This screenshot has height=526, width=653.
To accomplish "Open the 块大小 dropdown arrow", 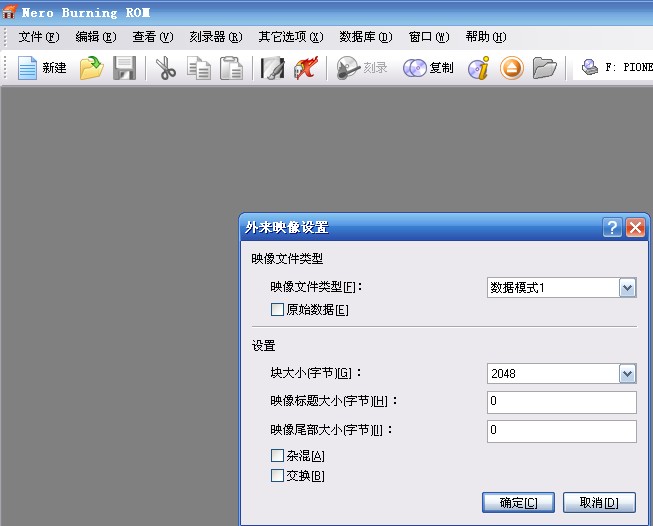I will tap(628, 374).
